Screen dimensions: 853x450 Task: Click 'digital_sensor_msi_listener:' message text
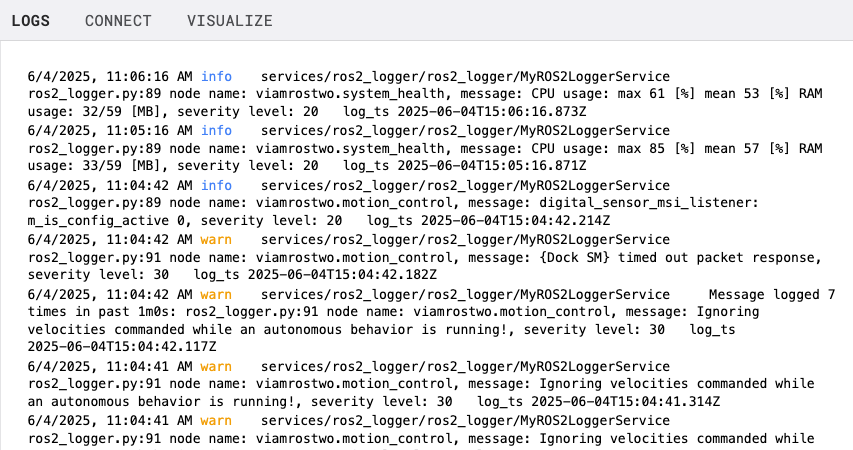coord(648,203)
